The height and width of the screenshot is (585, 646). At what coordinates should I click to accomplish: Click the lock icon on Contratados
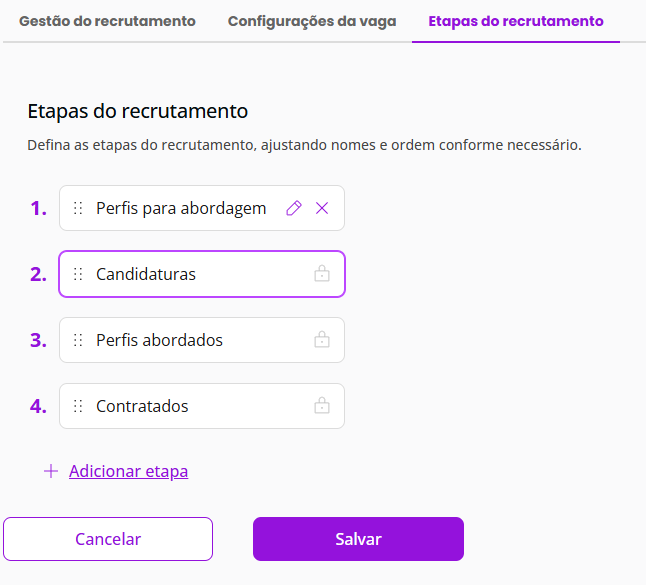[x=322, y=406]
